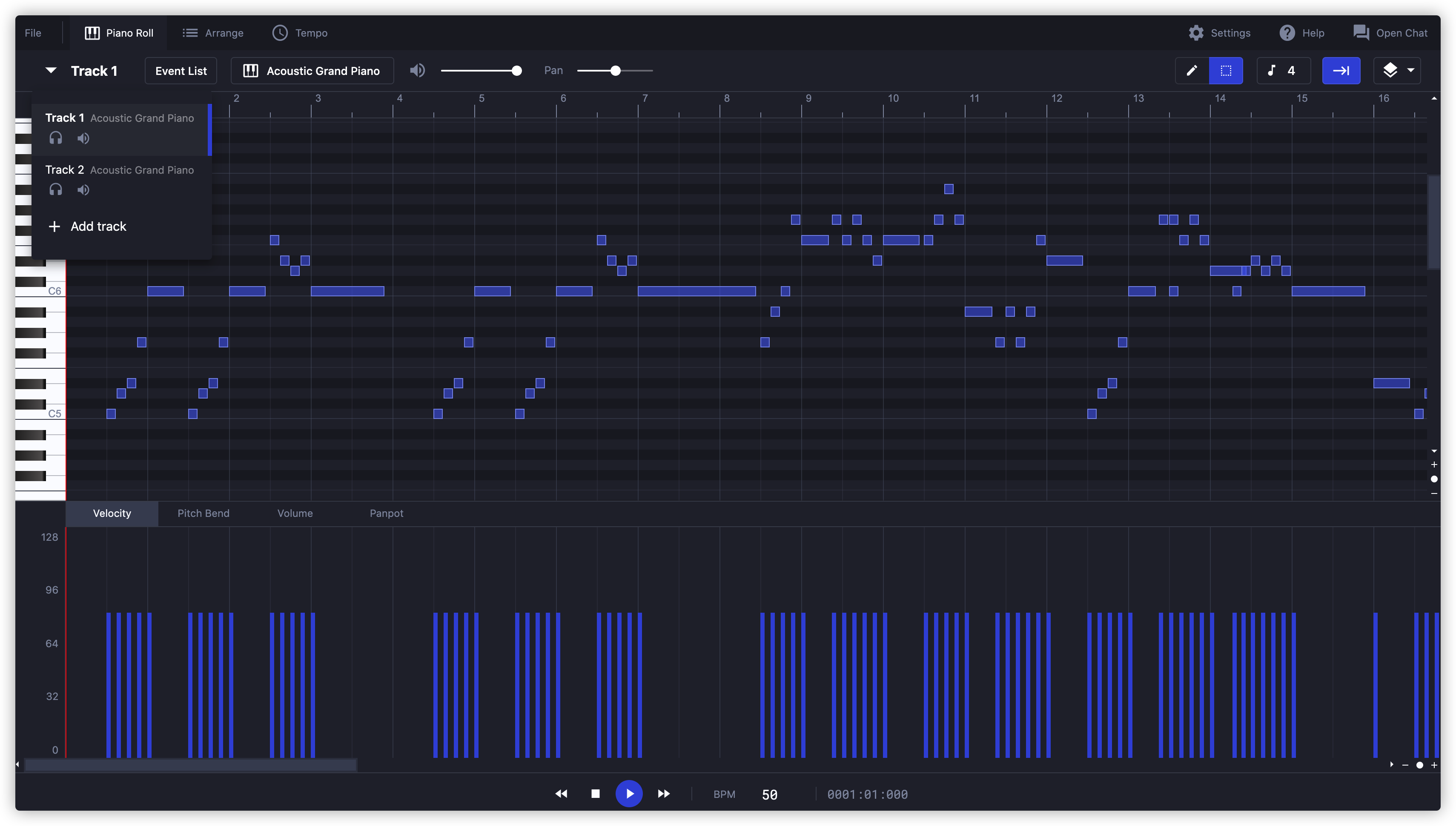The height and width of the screenshot is (826, 1456).
Task: Switch to the Panpot tab
Action: click(x=386, y=513)
